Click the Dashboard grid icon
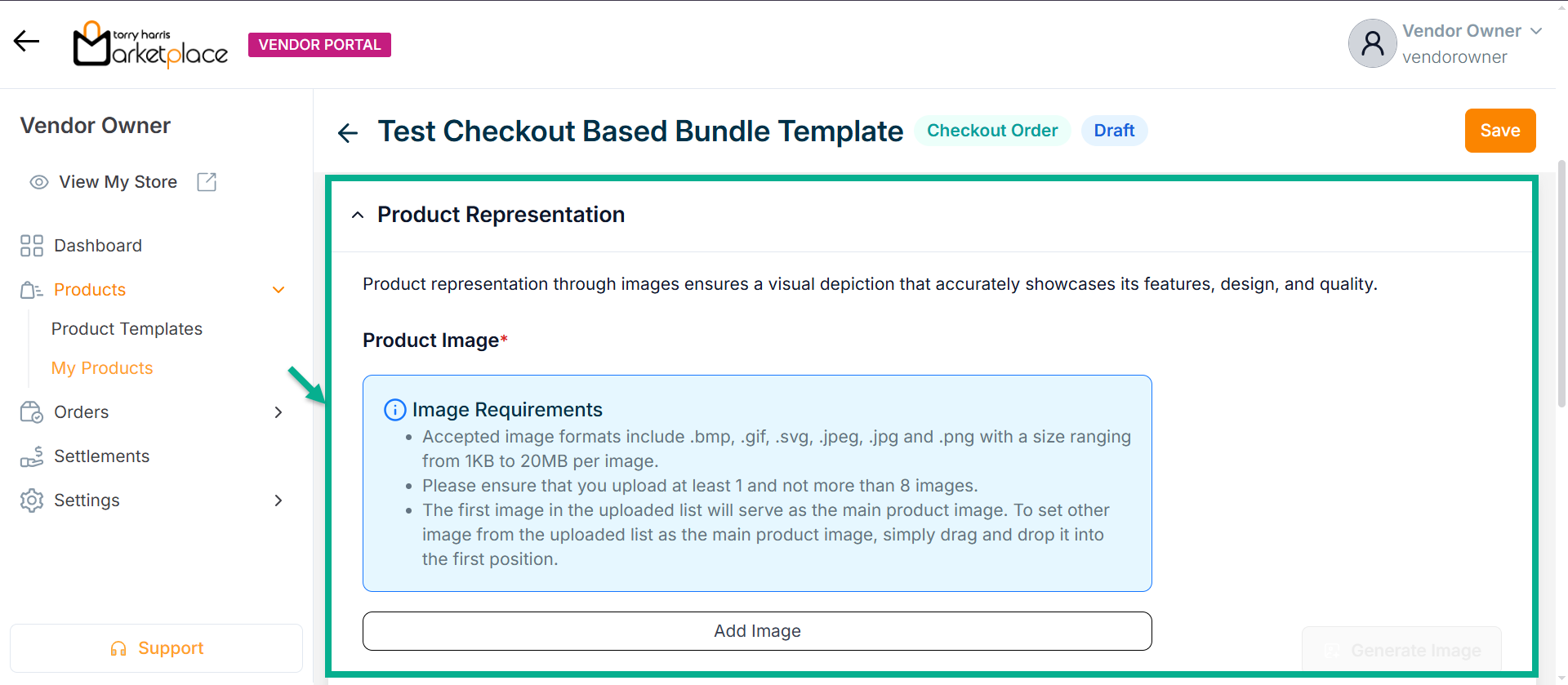The width and height of the screenshot is (1568, 685). tap(32, 246)
